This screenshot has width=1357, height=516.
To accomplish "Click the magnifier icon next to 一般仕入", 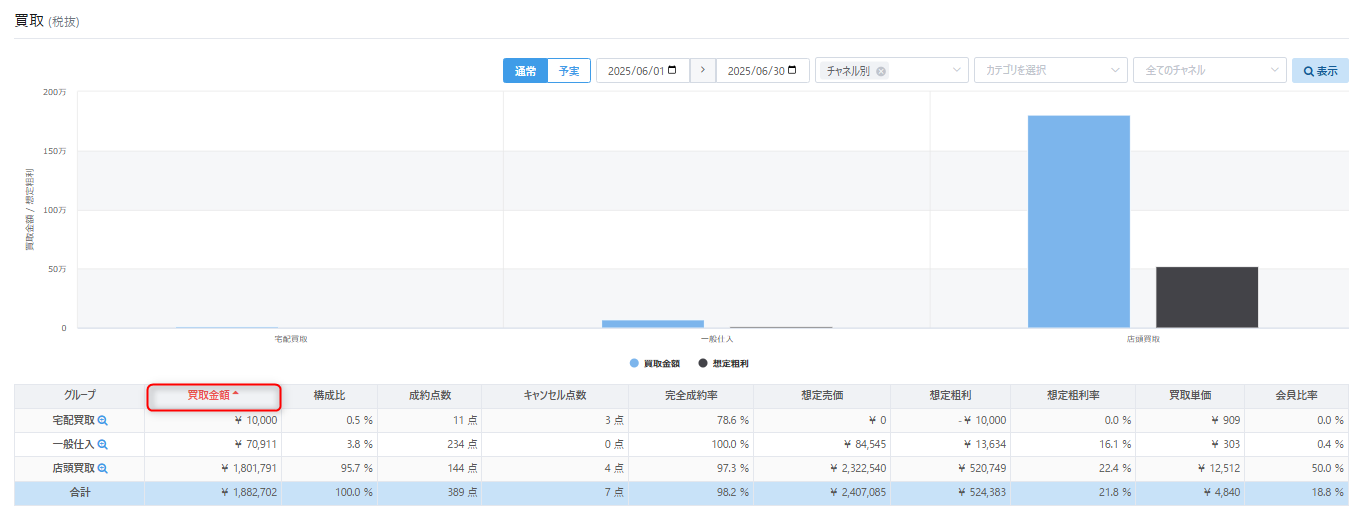I will 102,445.
